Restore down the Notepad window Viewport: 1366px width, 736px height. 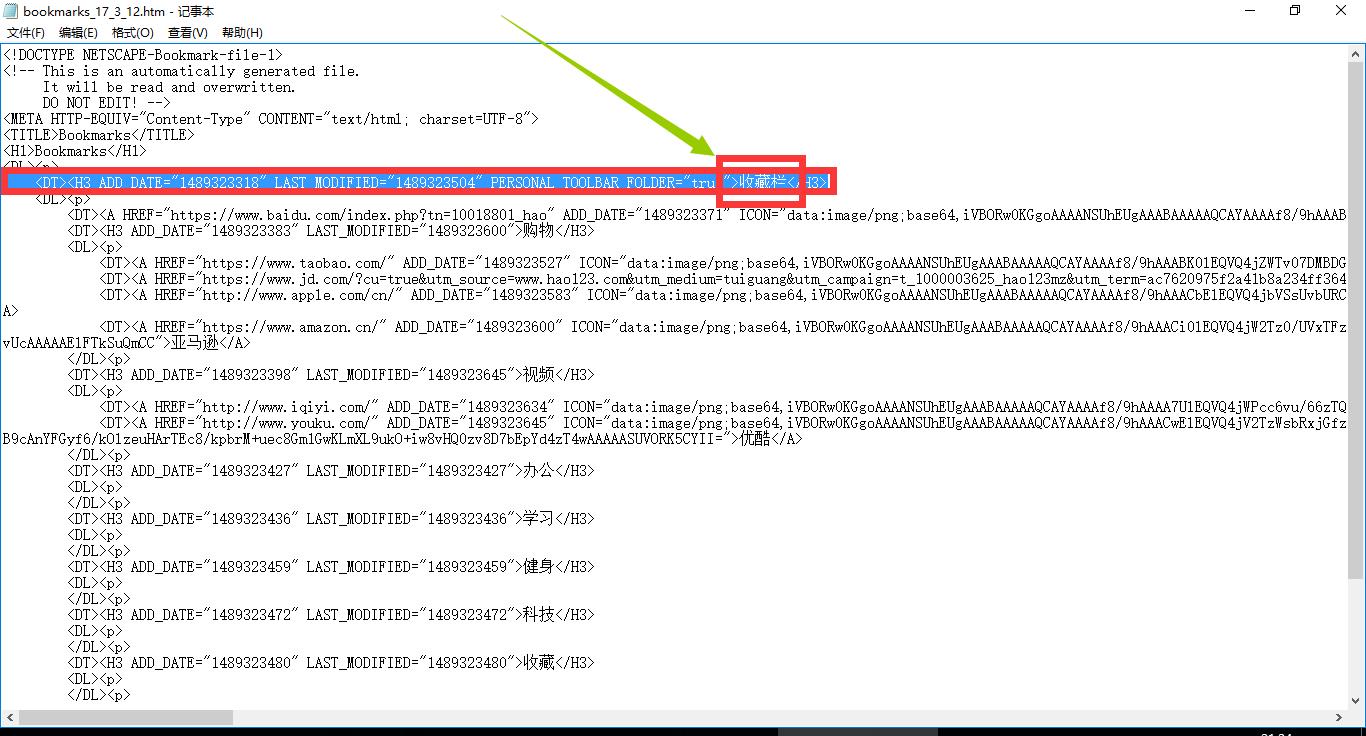pyautogui.click(x=1296, y=11)
